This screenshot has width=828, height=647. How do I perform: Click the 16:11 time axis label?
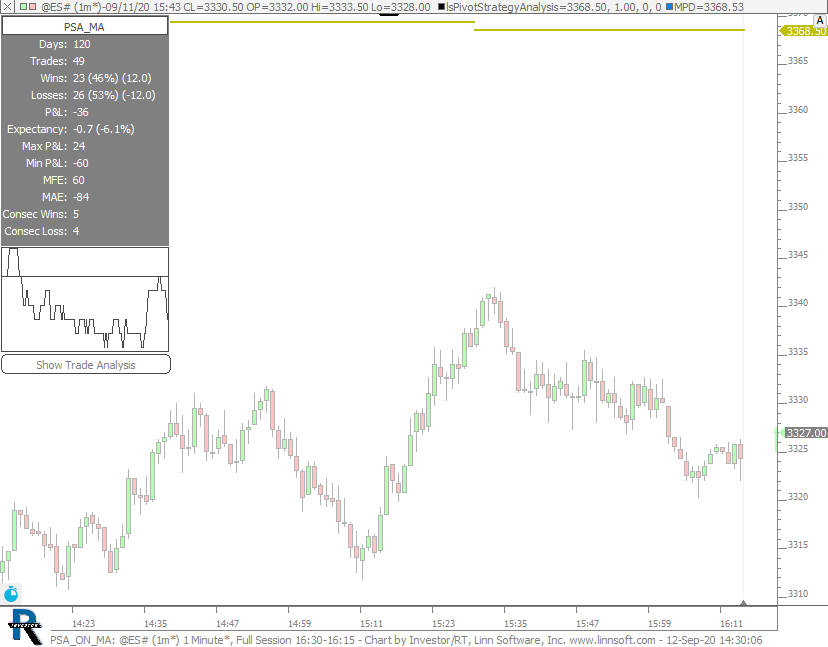coord(731,623)
